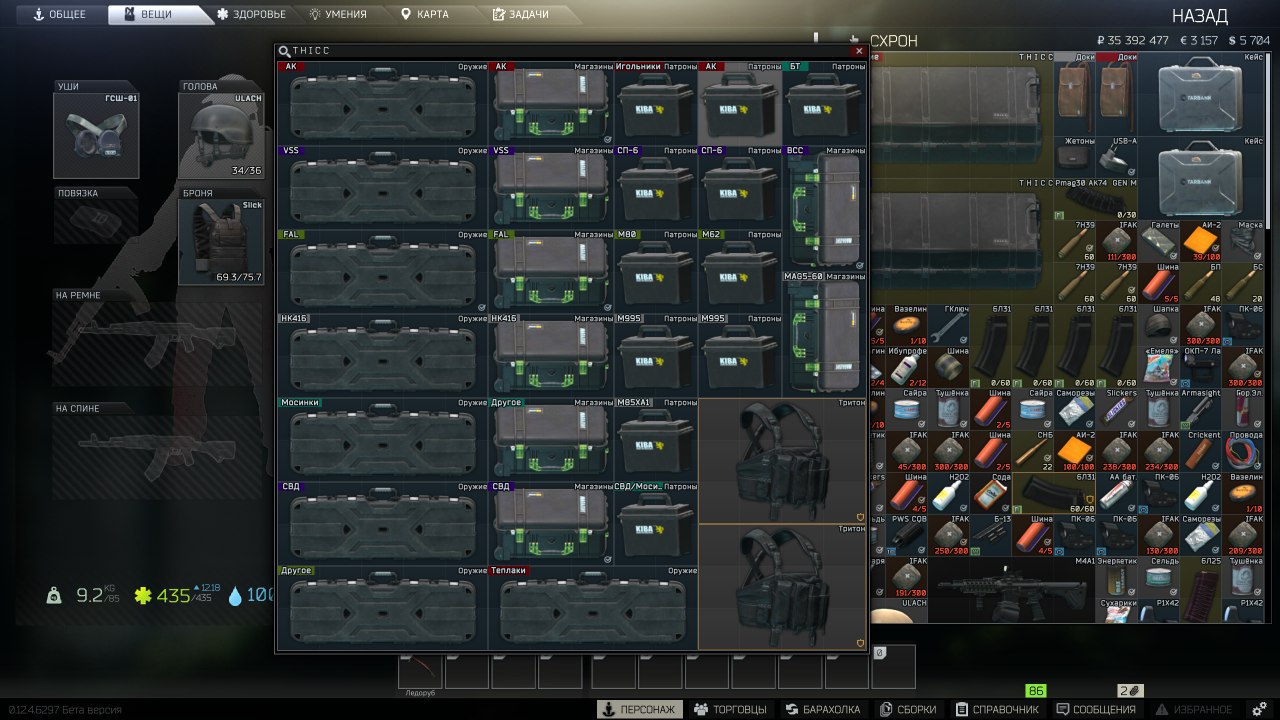
Task: Select the «Емеля» crackers item
Action: 1159,368
